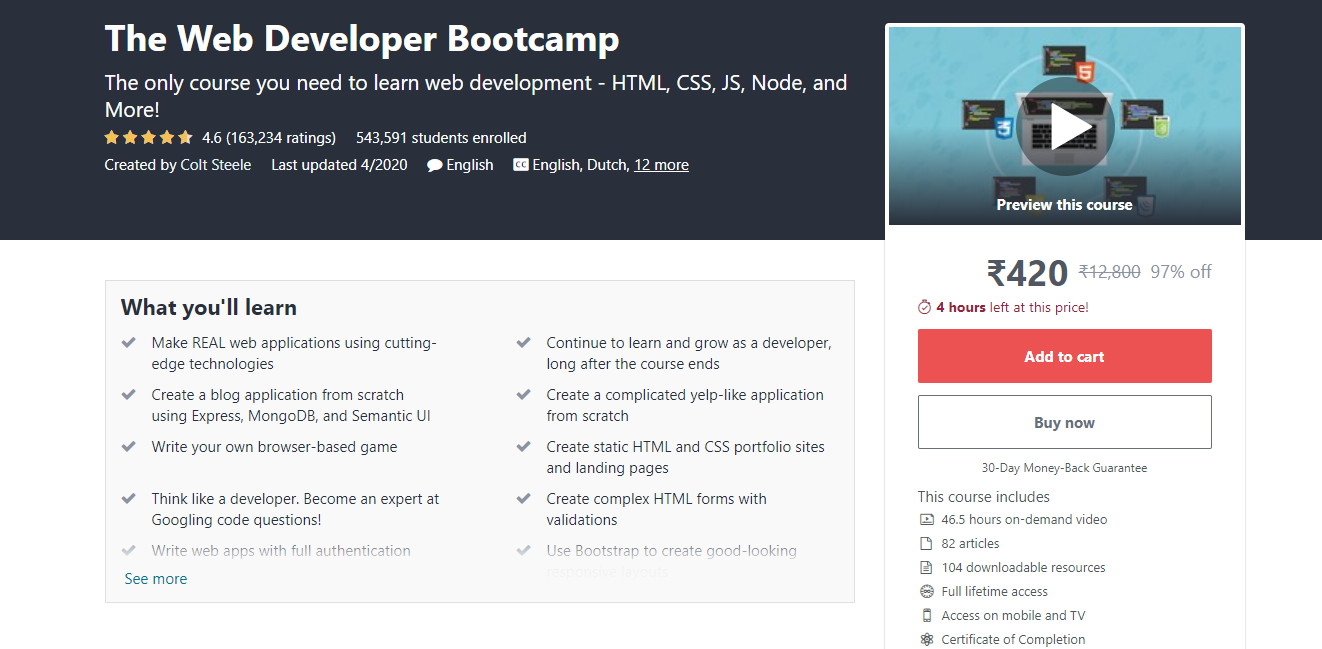This screenshot has width=1322, height=649.
Task: Click the video icon beside 46.5 hours on-demand video
Action: pos(926,520)
